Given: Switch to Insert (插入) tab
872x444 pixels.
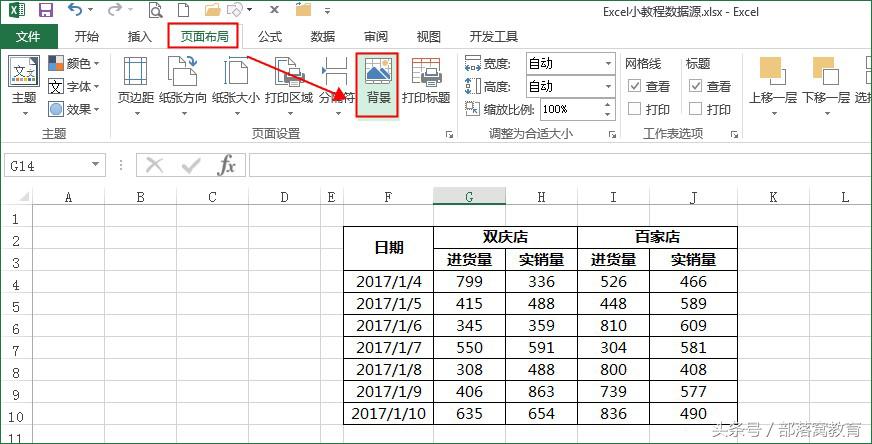Looking at the screenshot, I should (140, 37).
